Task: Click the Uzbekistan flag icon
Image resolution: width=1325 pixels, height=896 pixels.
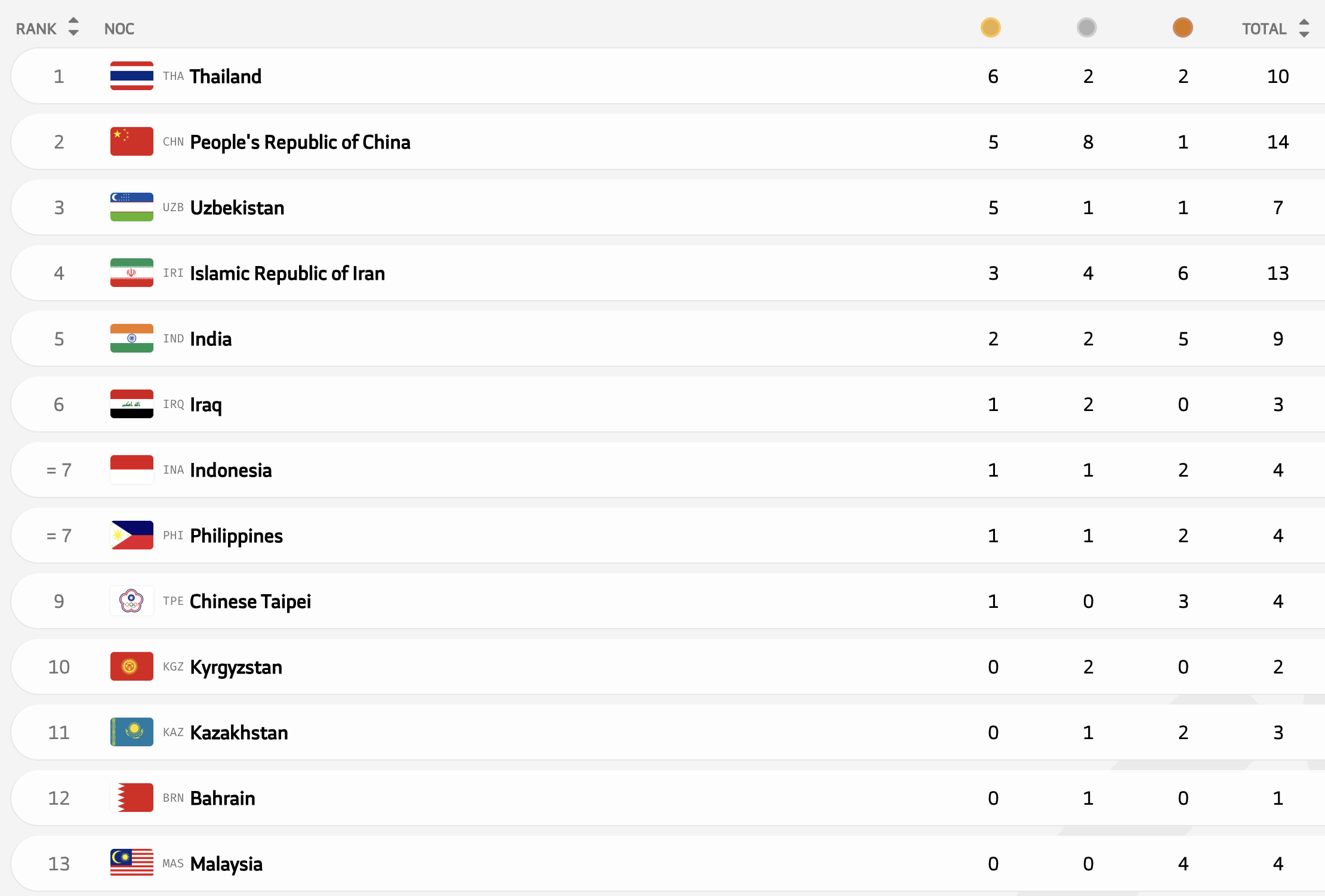Action: click(131, 207)
